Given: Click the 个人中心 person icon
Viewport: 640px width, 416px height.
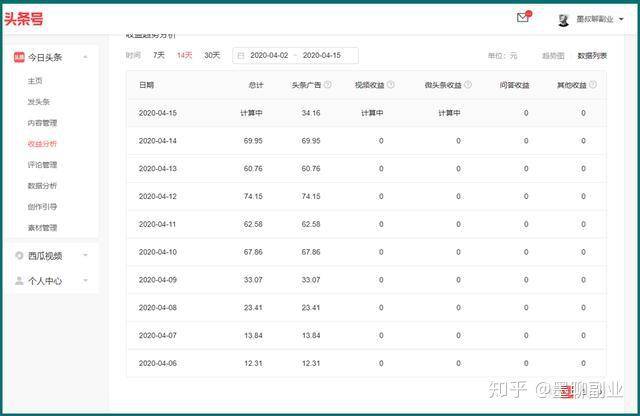Looking at the screenshot, I should click(x=19, y=280).
